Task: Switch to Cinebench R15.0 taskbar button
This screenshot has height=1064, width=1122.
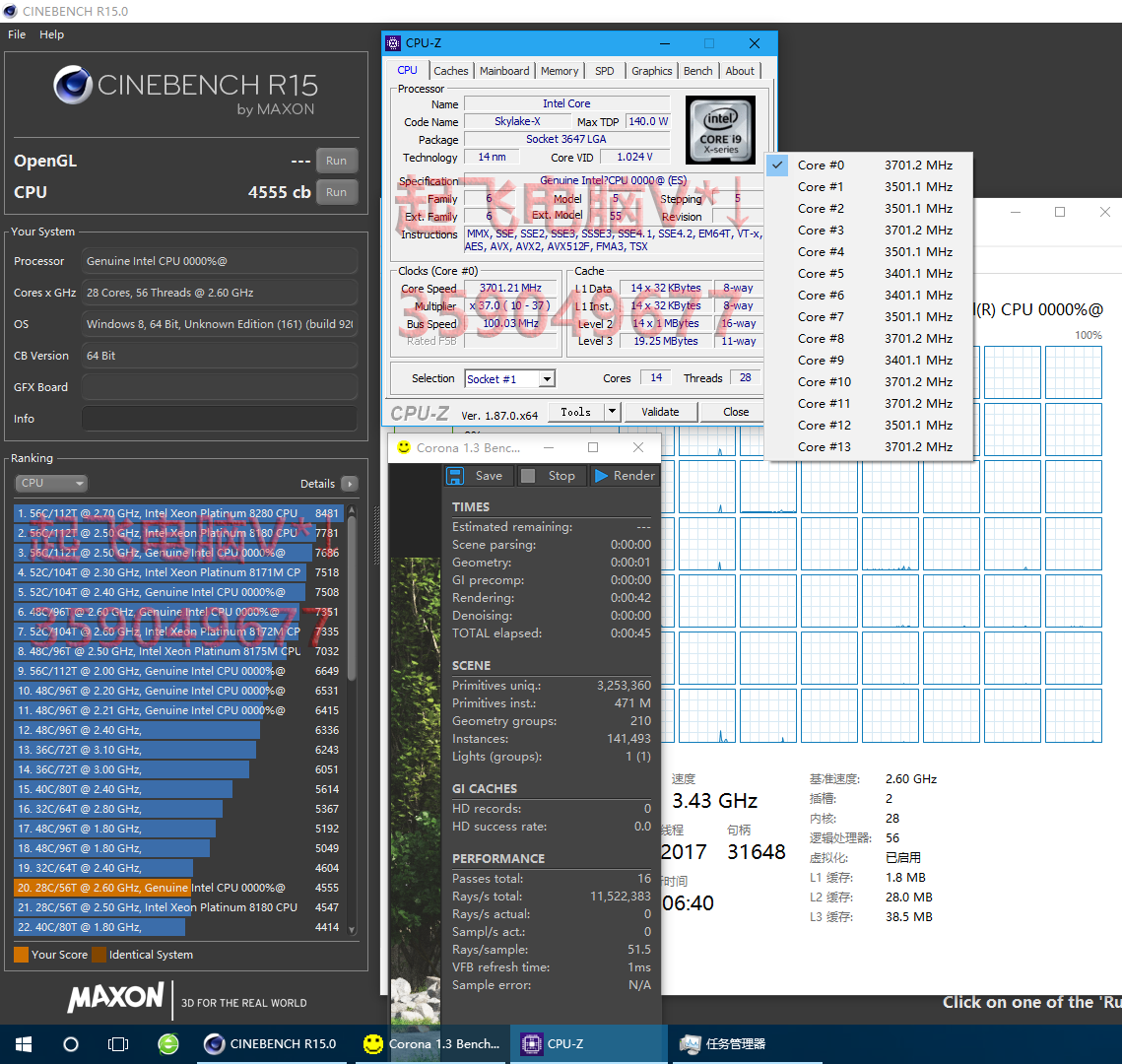Action: click(271, 1044)
